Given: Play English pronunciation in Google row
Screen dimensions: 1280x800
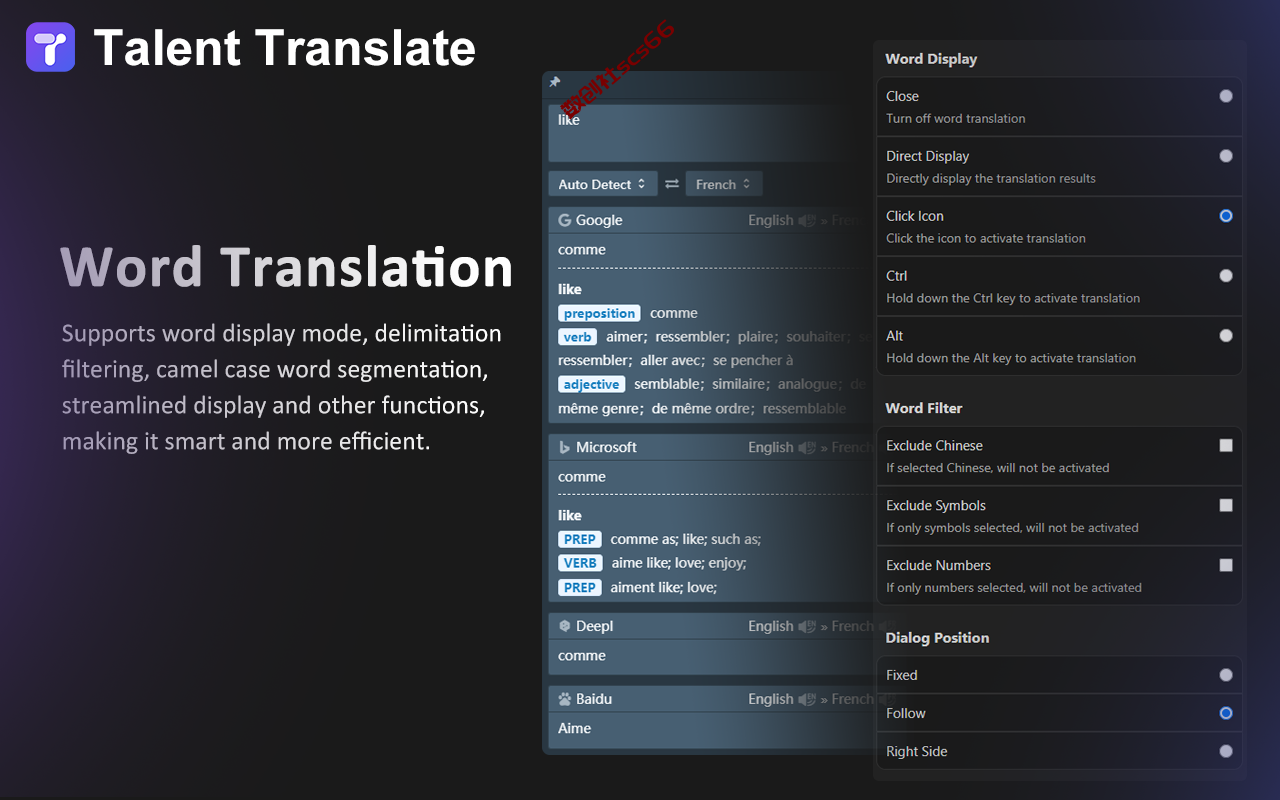Looking at the screenshot, I should (x=807, y=220).
